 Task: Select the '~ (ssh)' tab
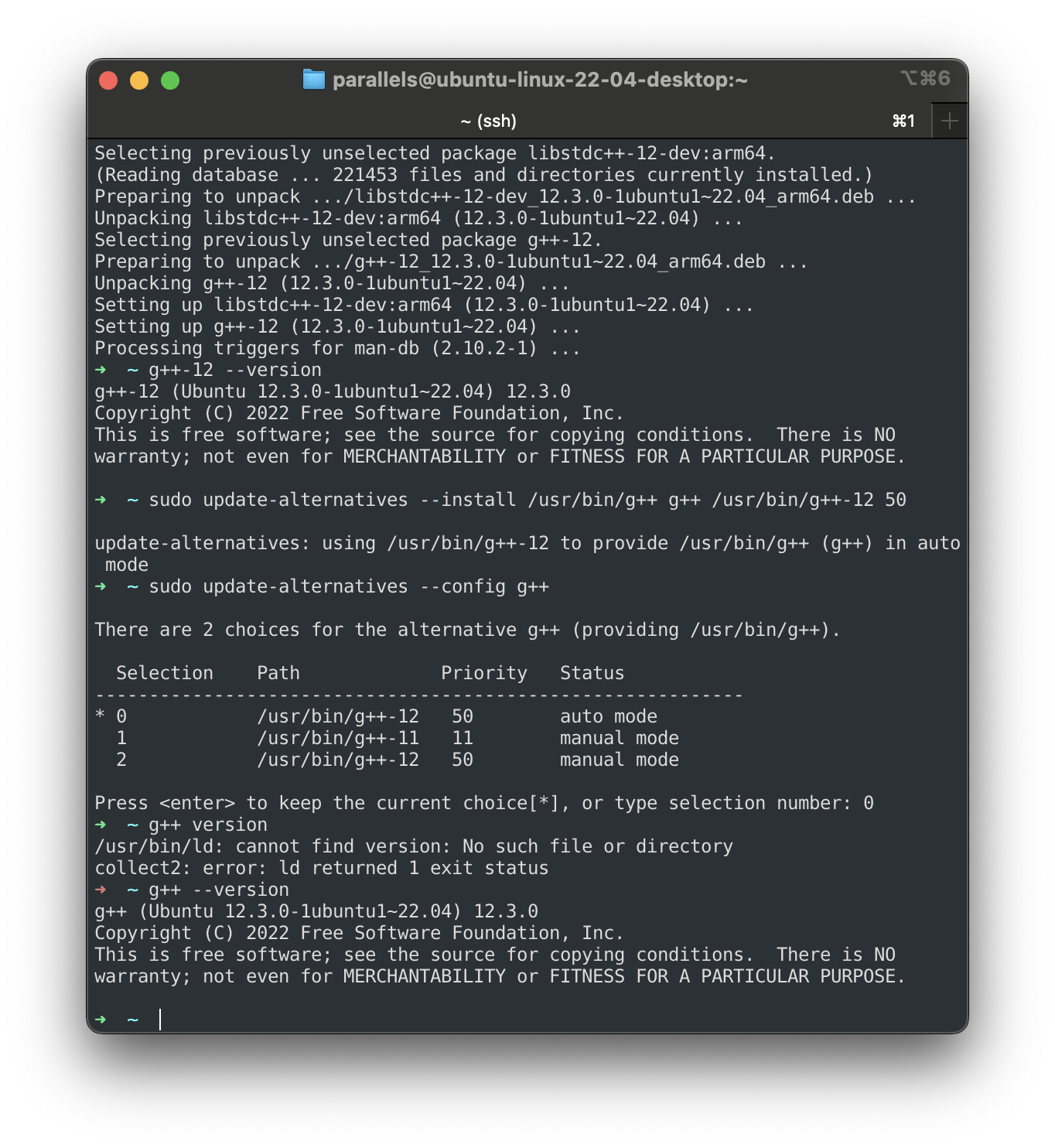(x=490, y=121)
